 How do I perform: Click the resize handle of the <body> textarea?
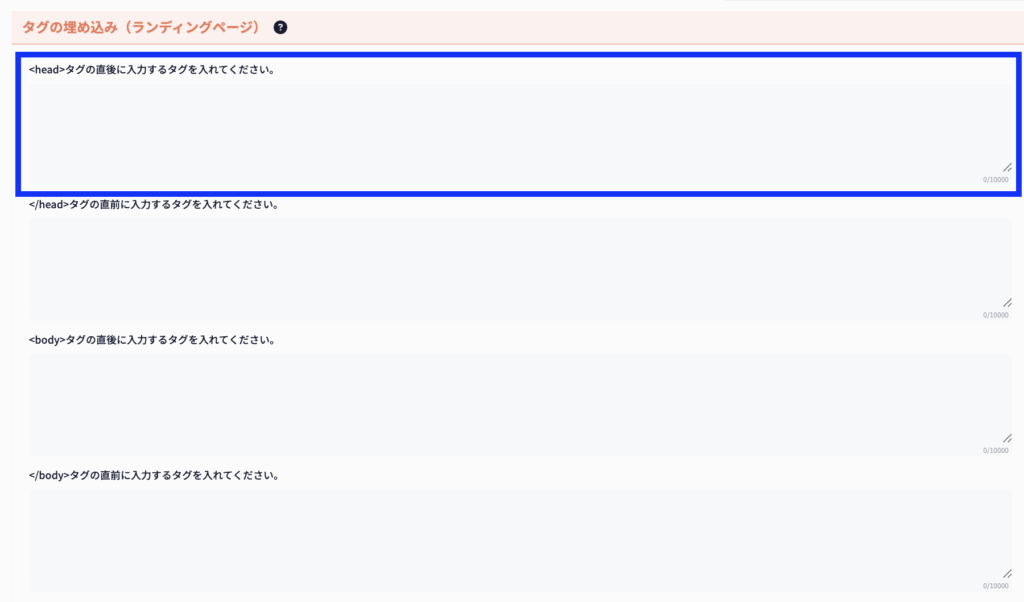point(1007,437)
